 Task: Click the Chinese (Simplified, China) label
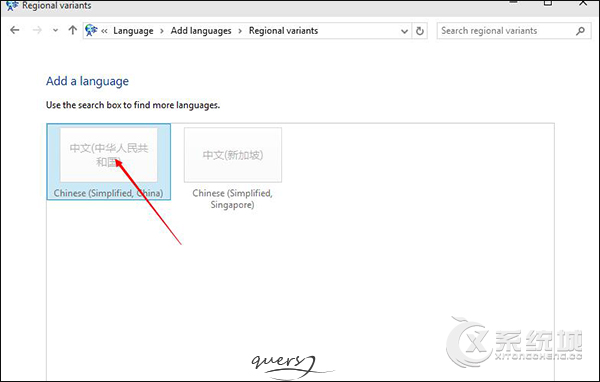tap(108, 193)
